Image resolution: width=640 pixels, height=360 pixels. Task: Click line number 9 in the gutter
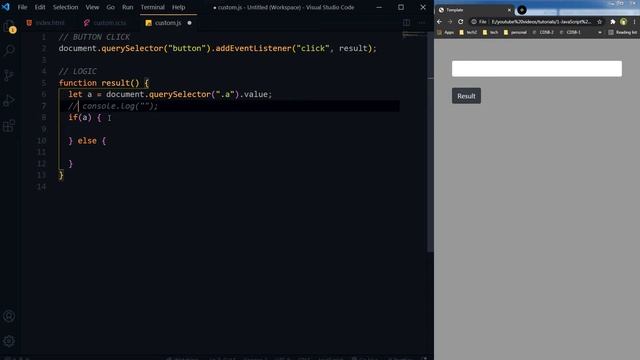click(x=44, y=129)
